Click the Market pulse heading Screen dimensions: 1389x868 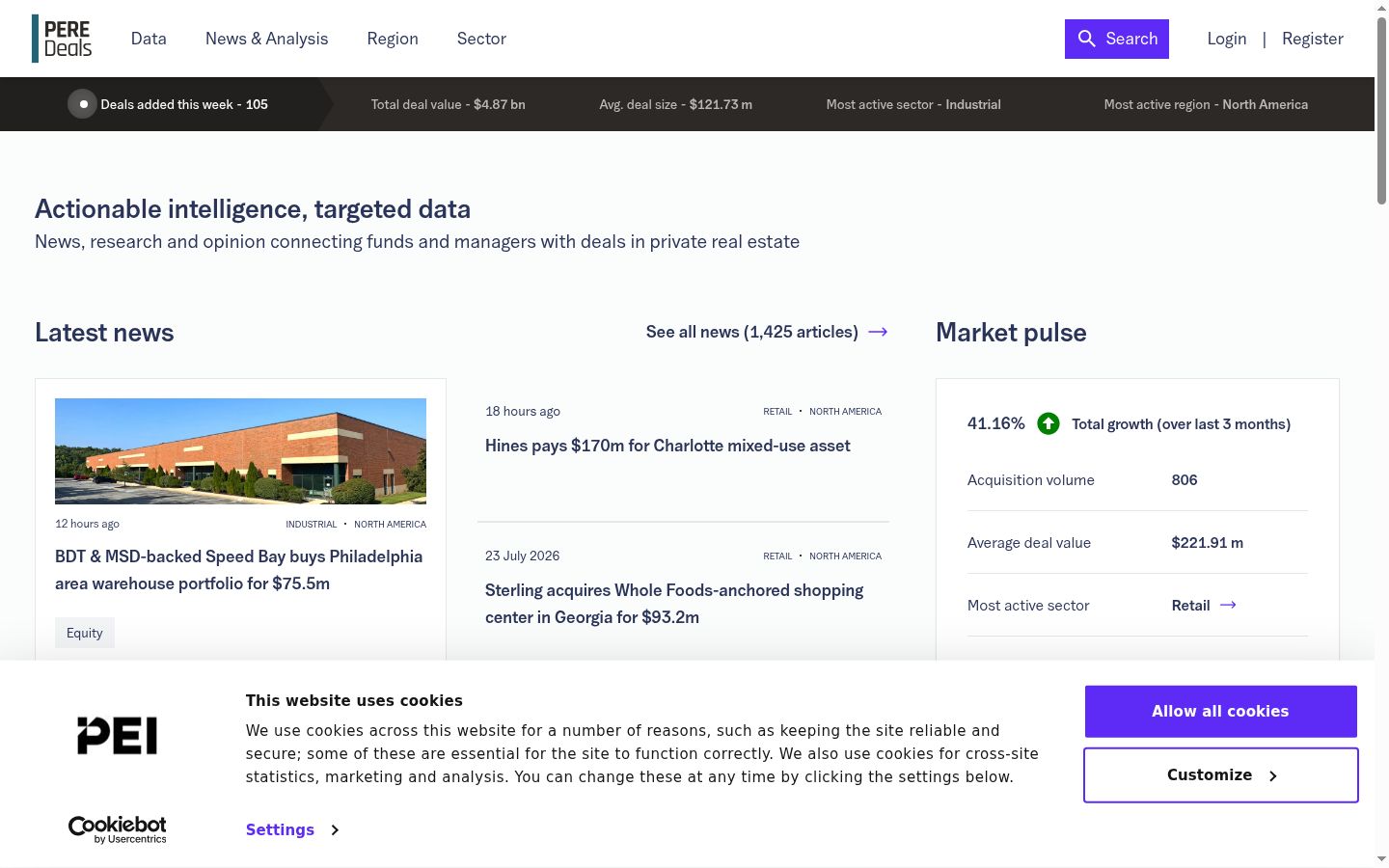pyautogui.click(x=1011, y=333)
